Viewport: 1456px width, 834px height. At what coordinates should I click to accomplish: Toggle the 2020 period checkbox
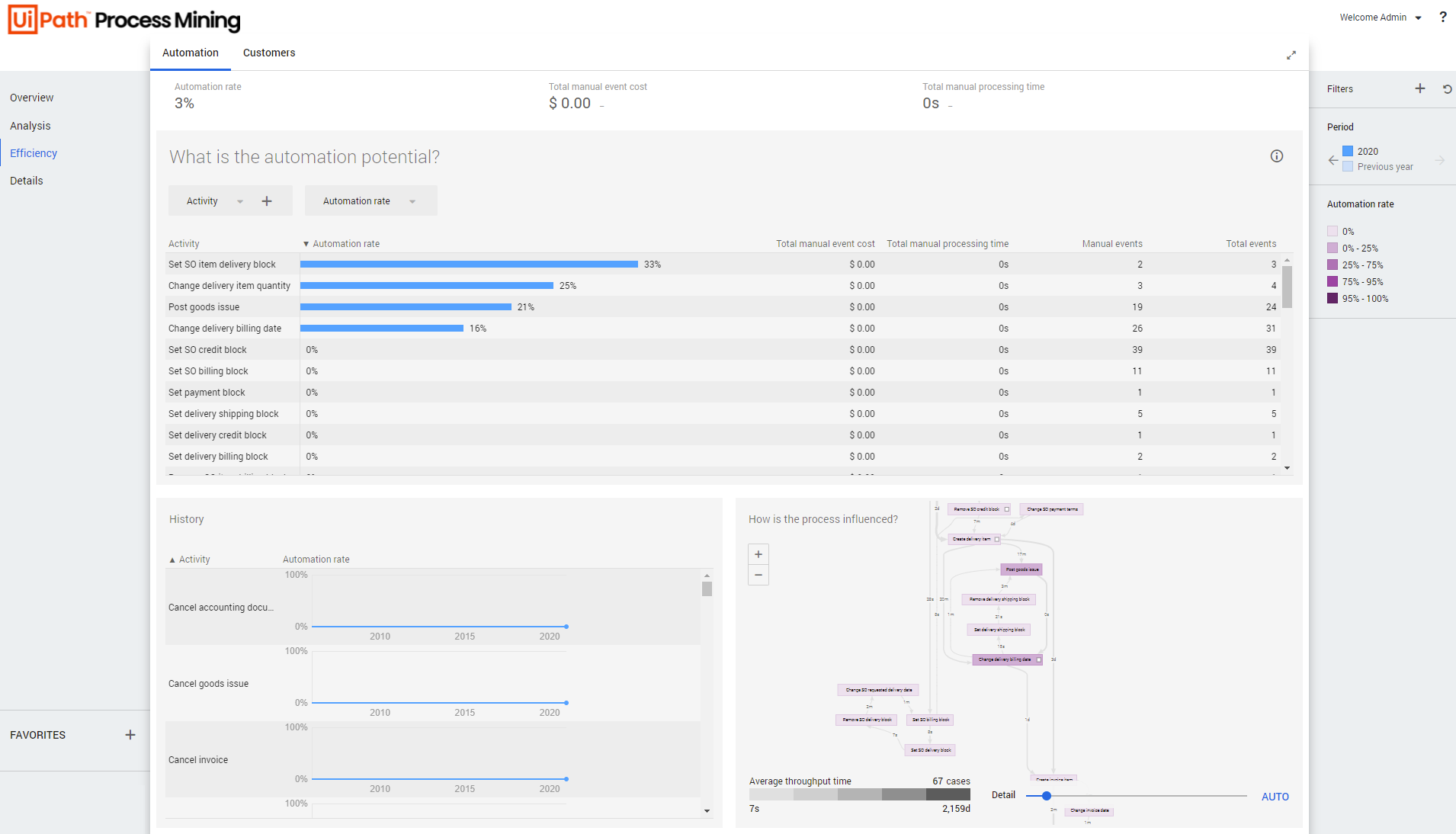point(1348,152)
